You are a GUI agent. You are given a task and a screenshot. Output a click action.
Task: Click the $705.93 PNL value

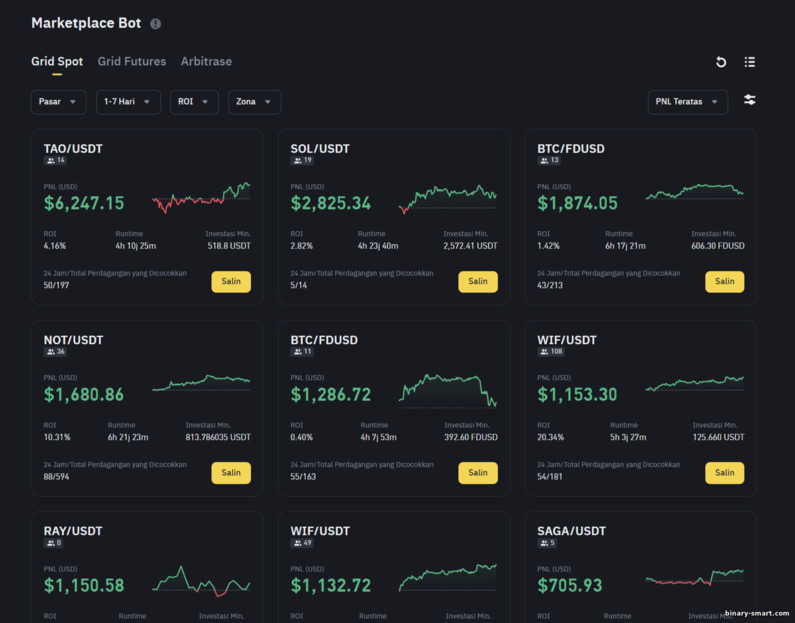(x=570, y=585)
